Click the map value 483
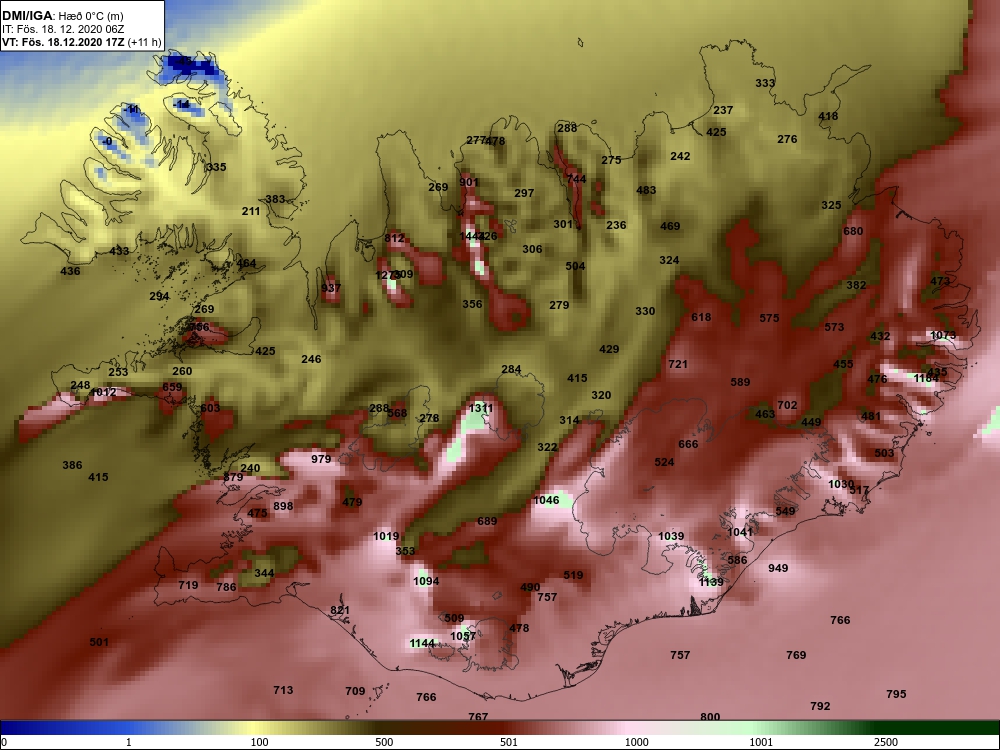This screenshot has height=750, width=1000. (x=646, y=190)
